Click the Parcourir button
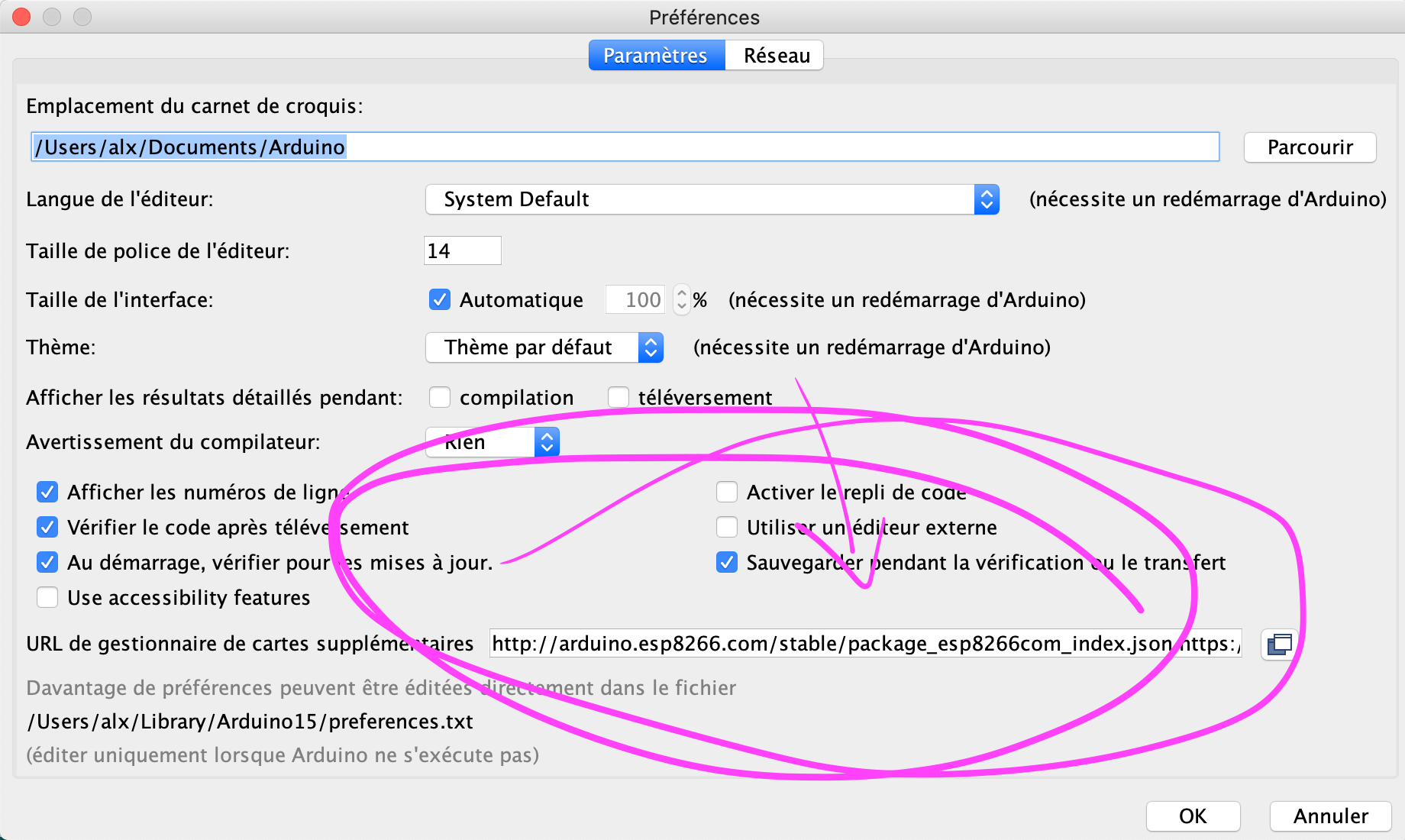The image size is (1405, 840). pos(1310,147)
